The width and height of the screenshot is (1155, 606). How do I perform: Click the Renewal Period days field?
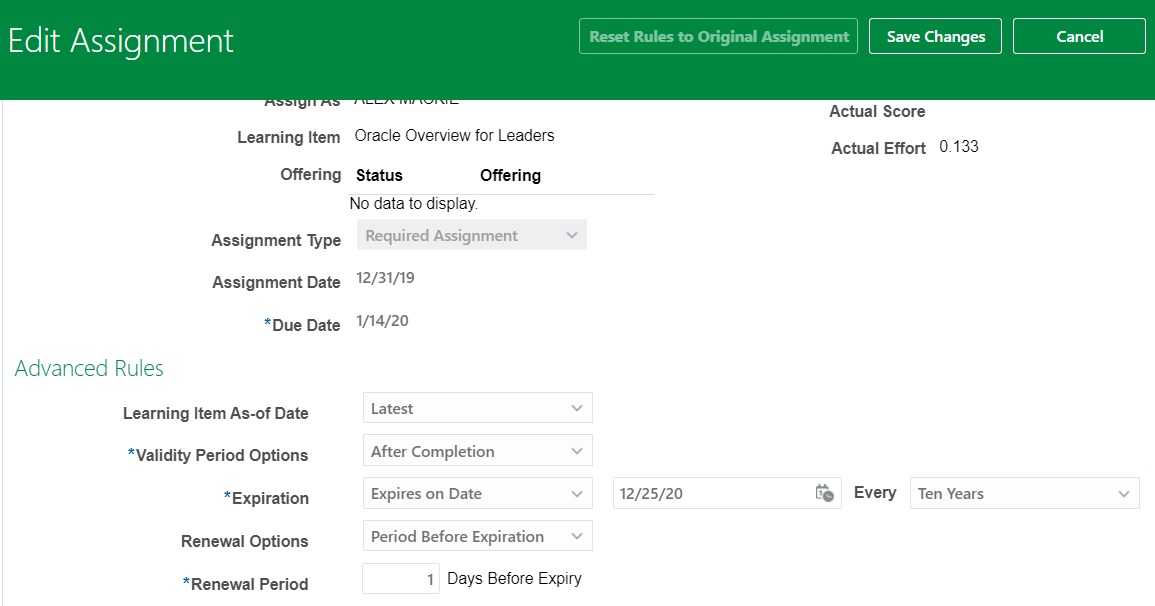[401, 579]
